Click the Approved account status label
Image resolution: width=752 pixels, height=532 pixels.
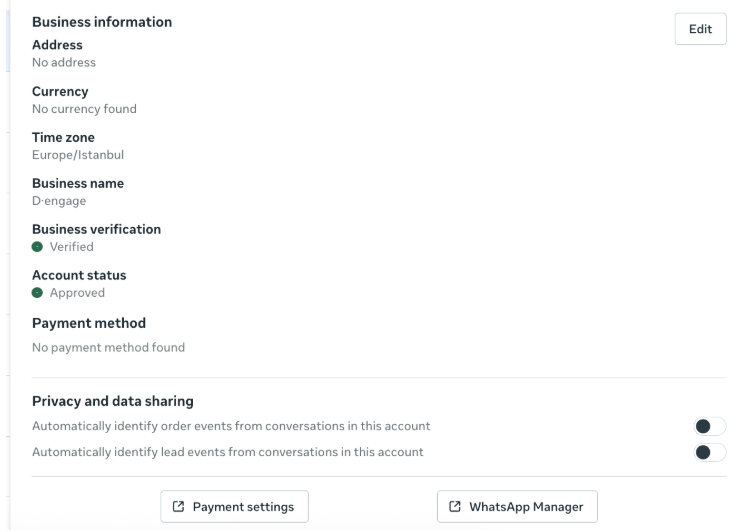click(x=77, y=294)
